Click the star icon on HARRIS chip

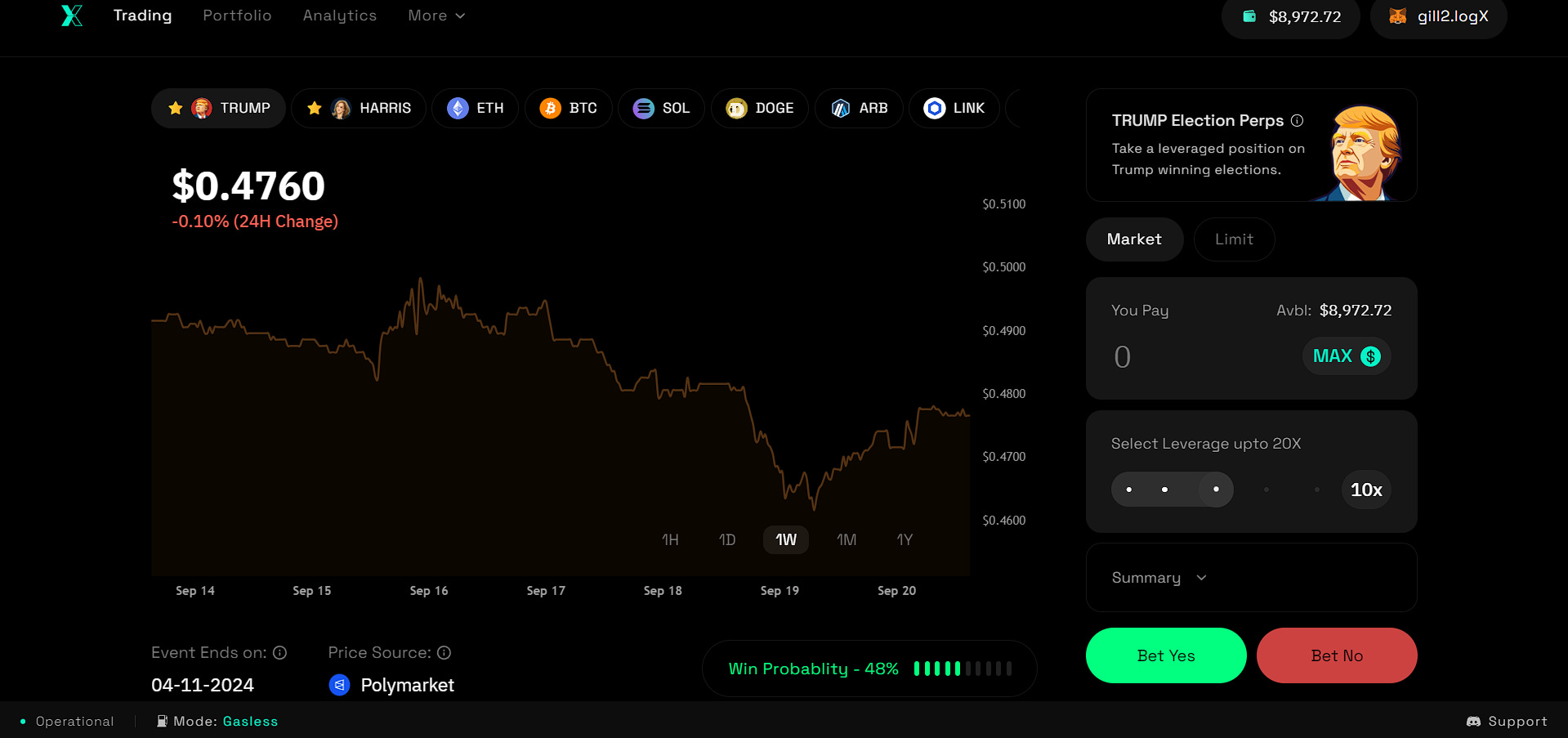click(314, 108)
